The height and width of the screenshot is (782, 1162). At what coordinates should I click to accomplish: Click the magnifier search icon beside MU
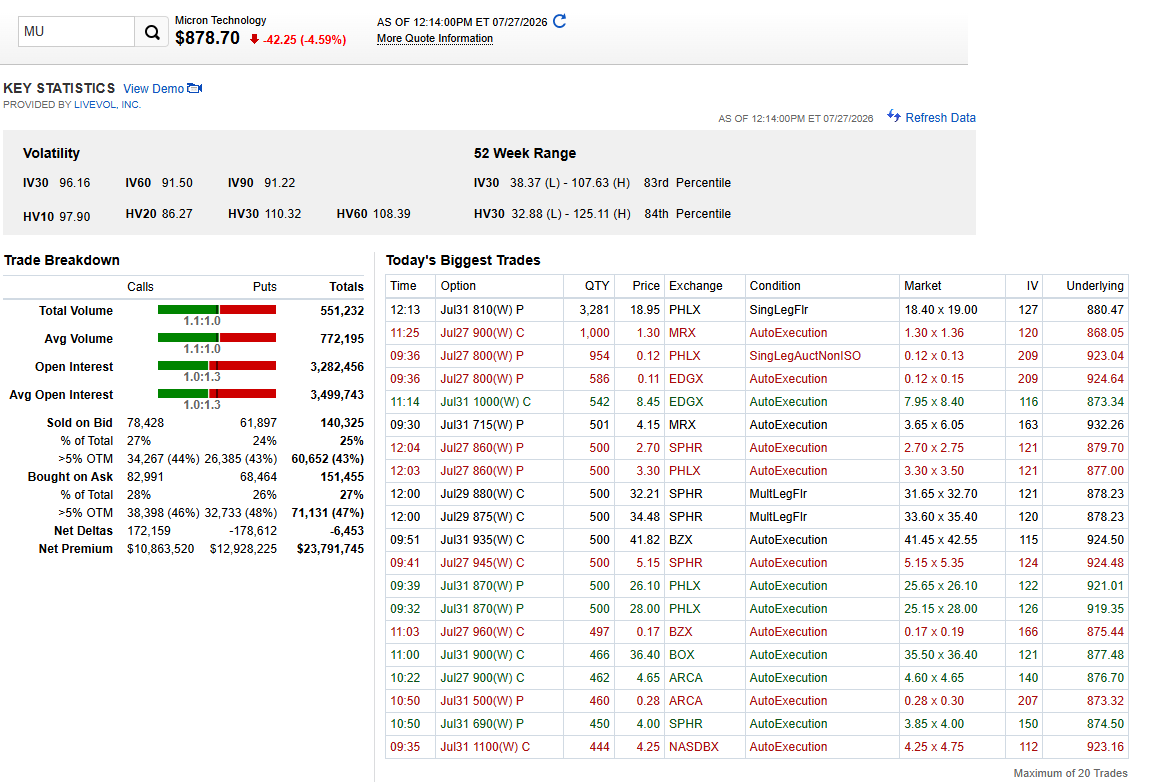[x=152, y=32]
